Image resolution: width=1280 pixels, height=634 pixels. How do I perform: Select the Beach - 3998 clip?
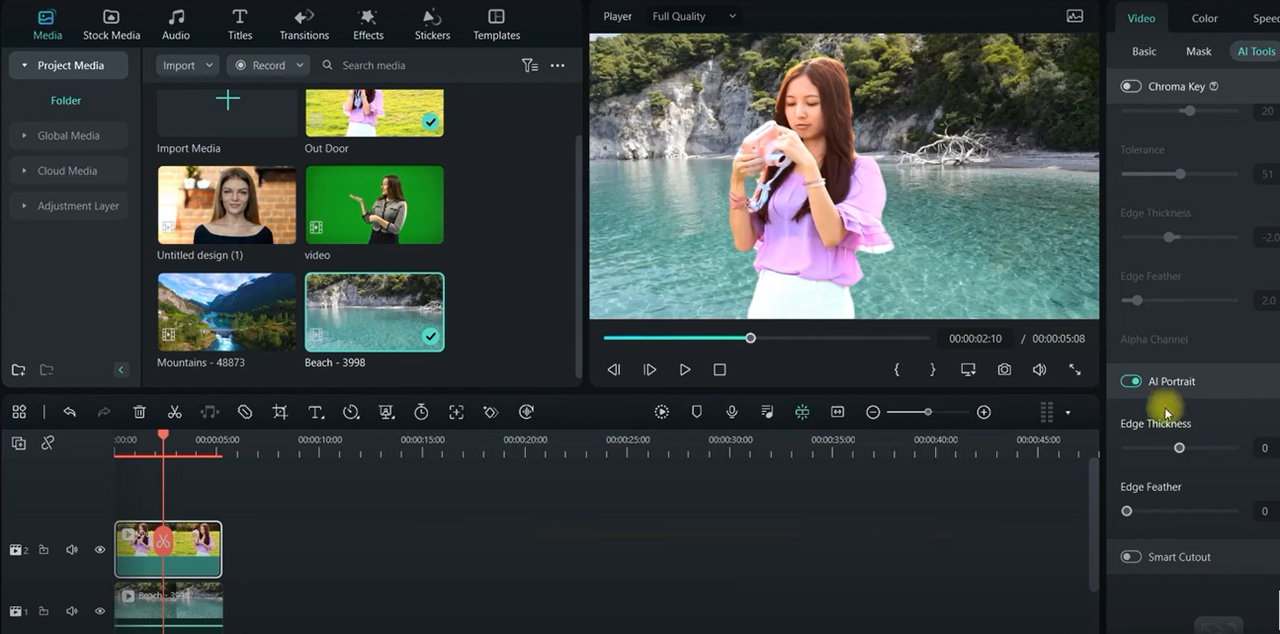(x=374, y=312)
